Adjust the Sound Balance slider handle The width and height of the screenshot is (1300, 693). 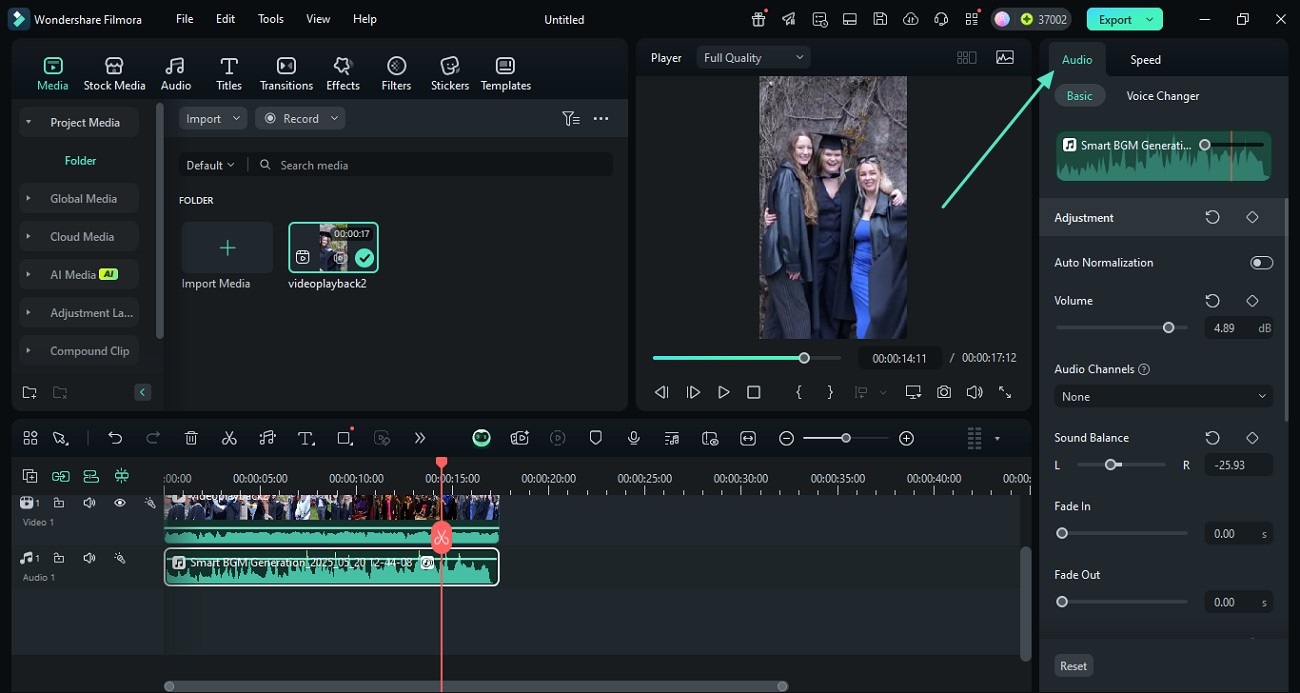1110,465
